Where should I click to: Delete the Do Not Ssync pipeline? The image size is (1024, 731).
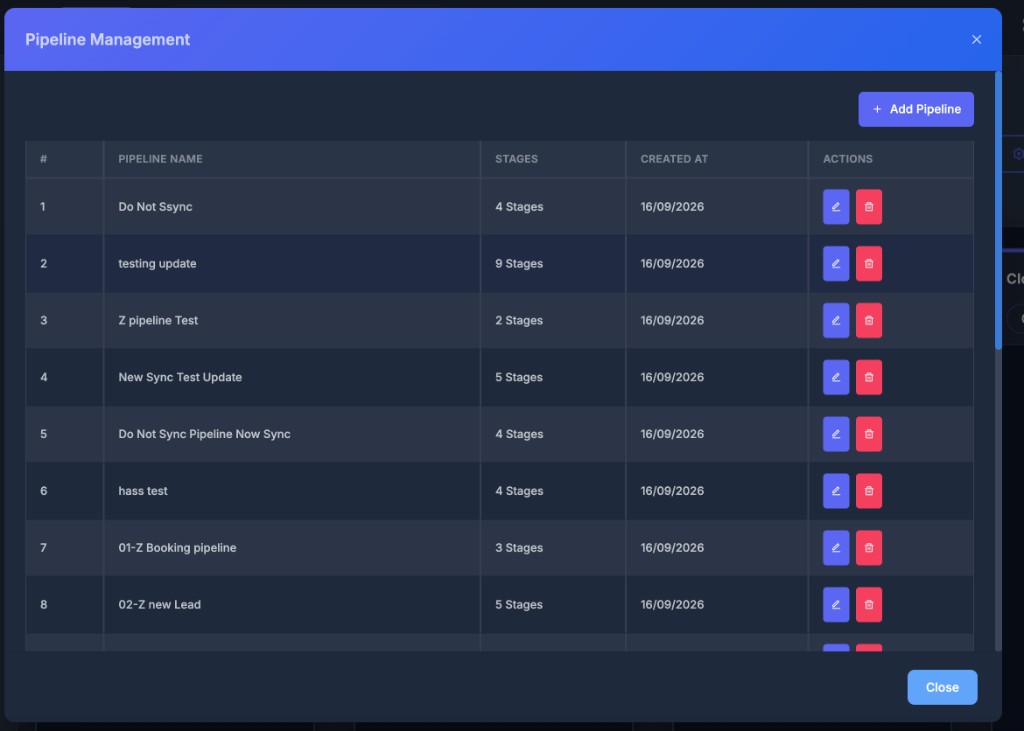[x=869, y=206]
